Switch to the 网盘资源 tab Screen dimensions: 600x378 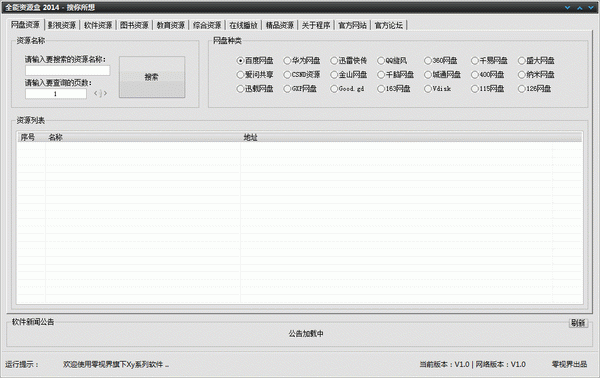click(25, 25)
